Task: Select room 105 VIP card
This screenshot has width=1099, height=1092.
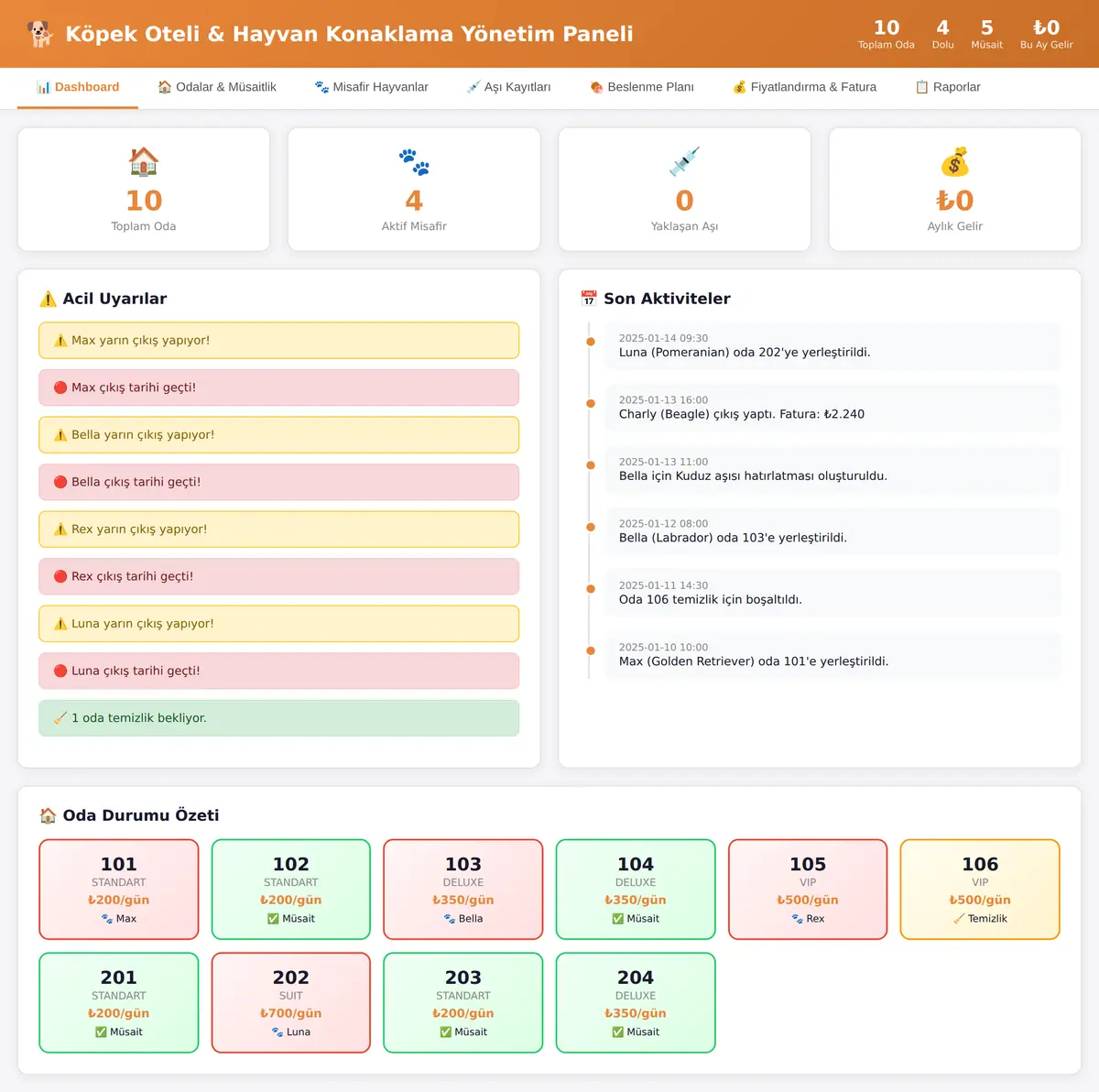Action: point(808,890)
